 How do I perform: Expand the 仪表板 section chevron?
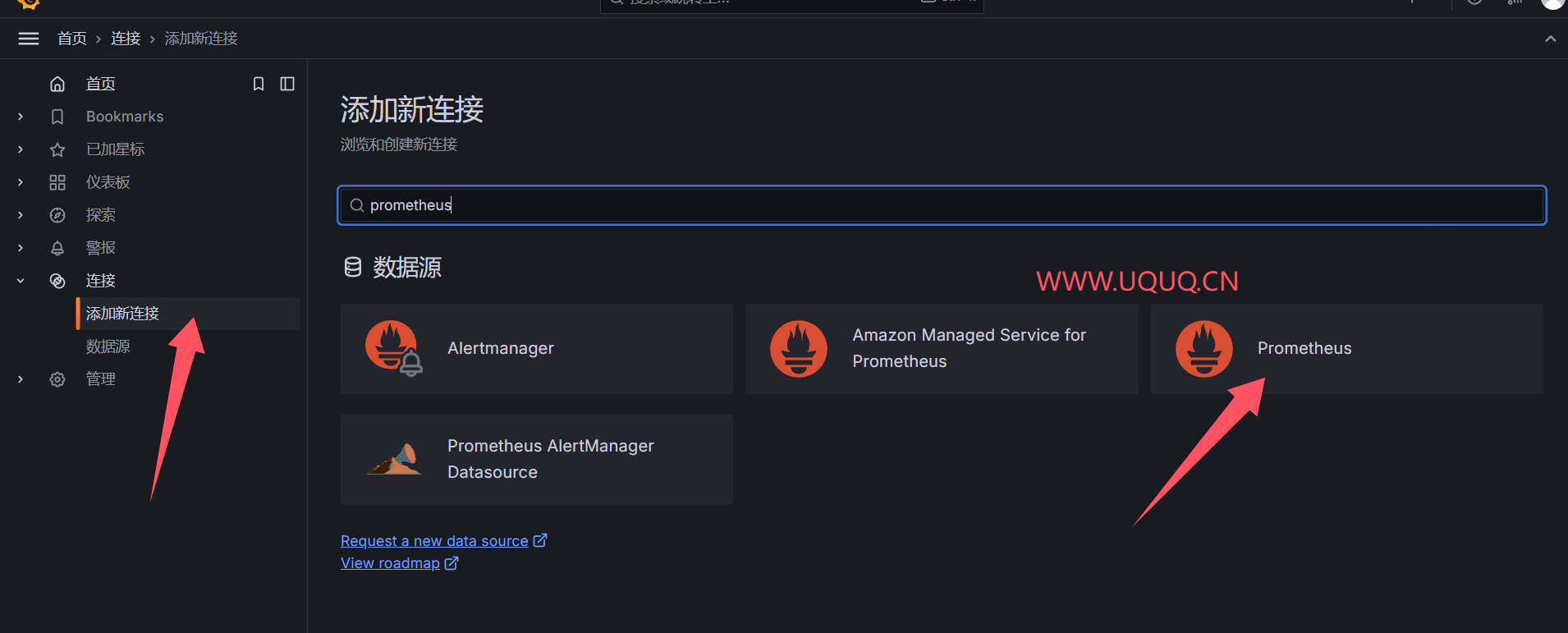click(x=21, y=182)
